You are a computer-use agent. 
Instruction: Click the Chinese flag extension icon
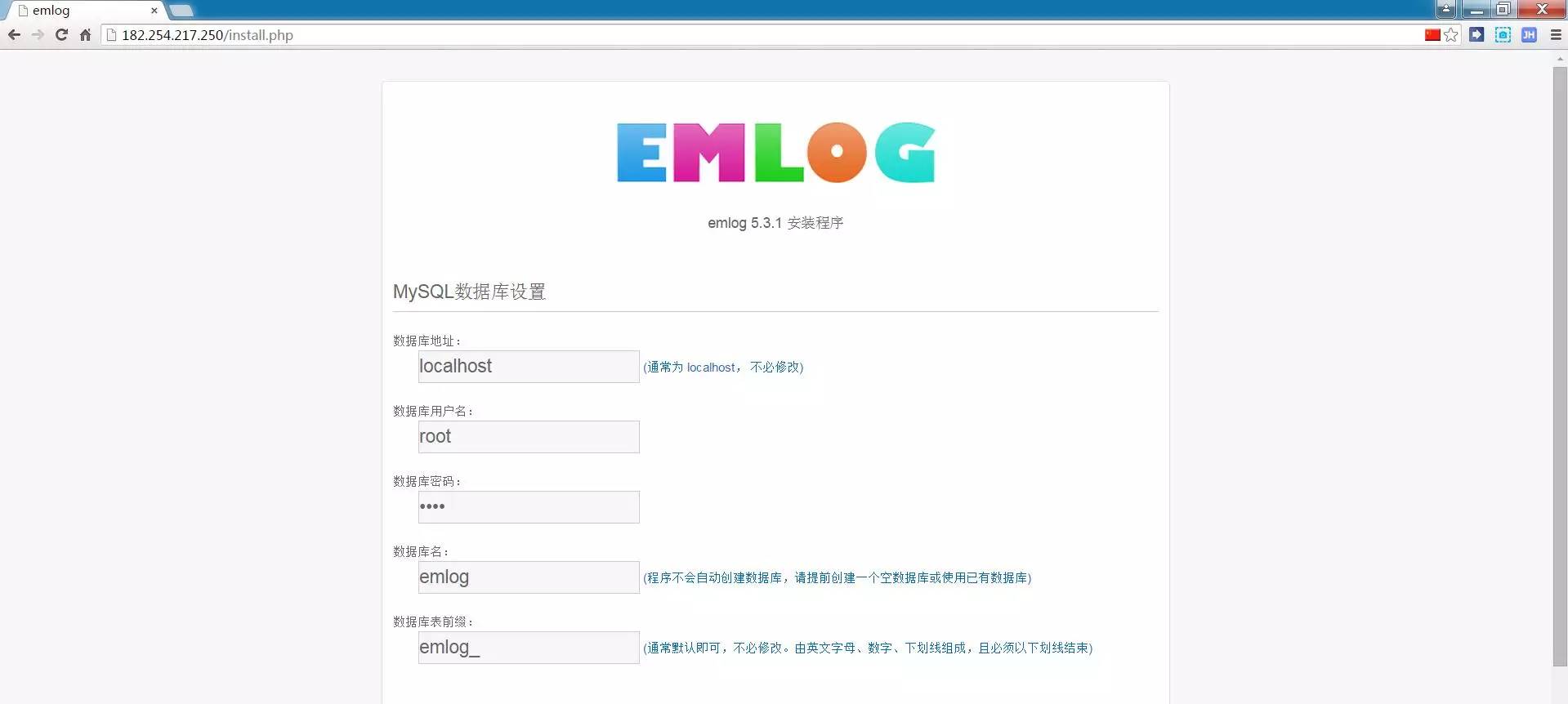tap(1432, 34)
